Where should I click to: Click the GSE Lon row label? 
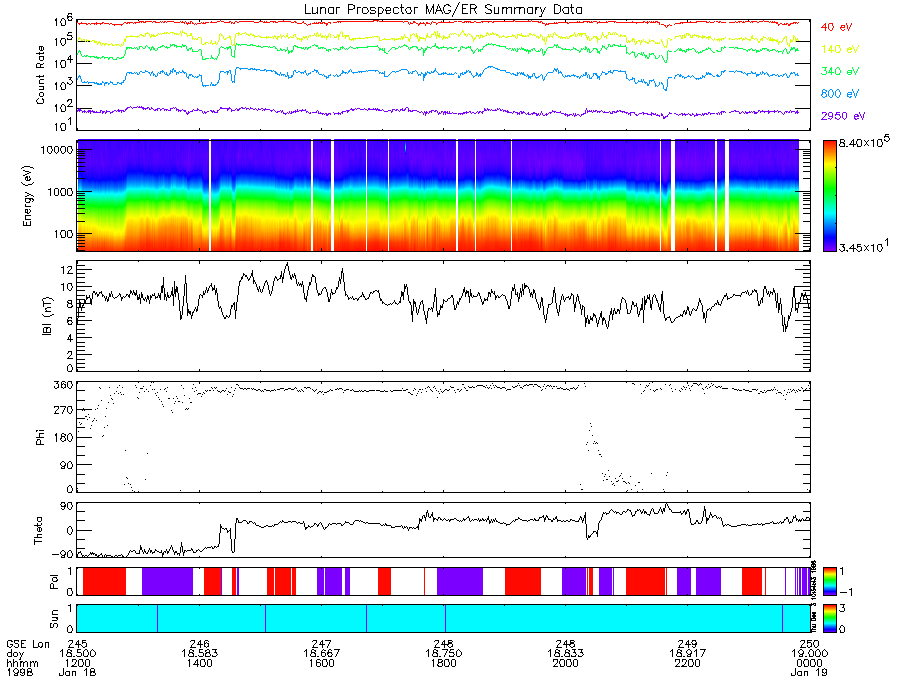28,644
